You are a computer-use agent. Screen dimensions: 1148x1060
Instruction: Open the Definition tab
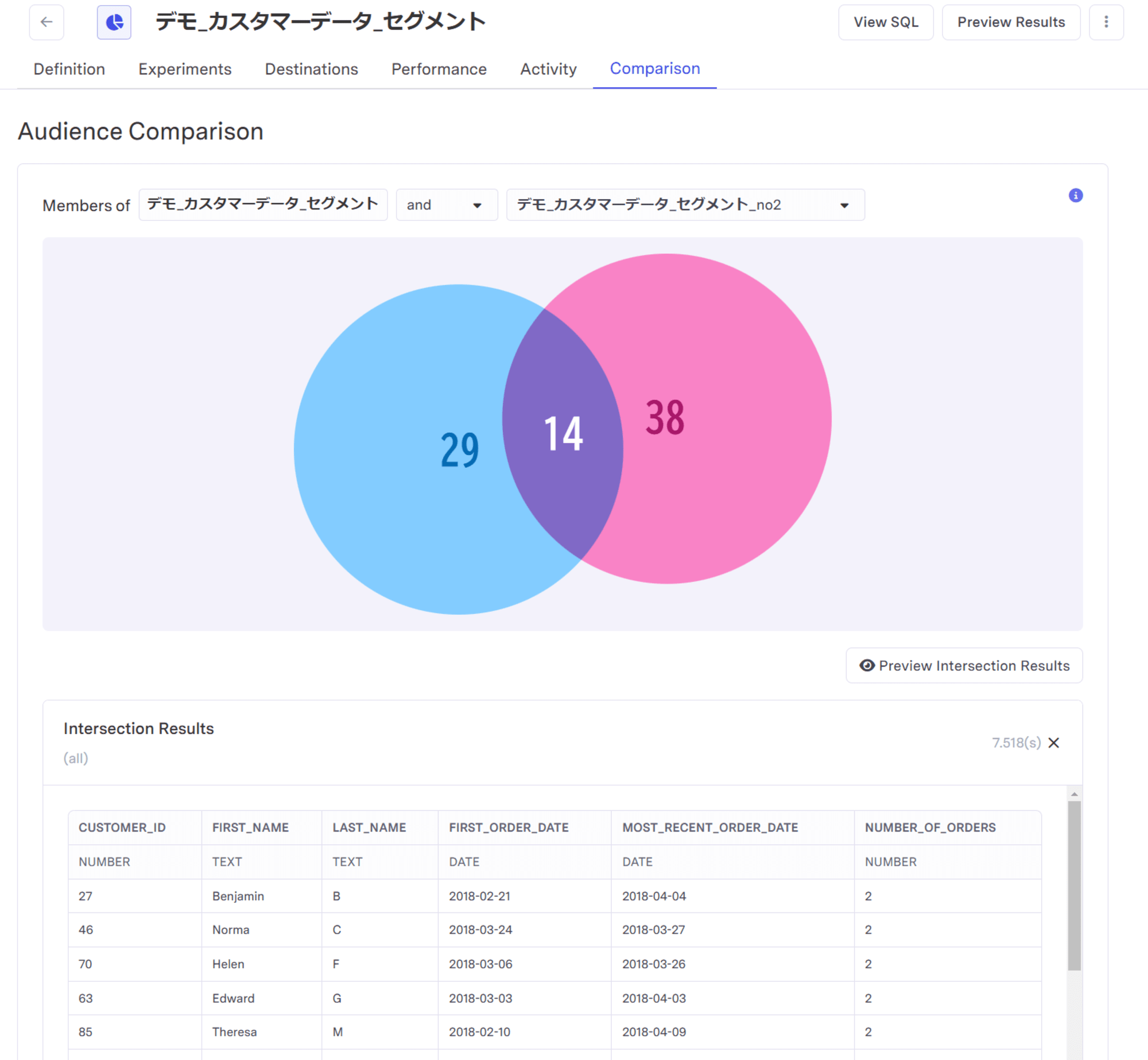[69, 69]
